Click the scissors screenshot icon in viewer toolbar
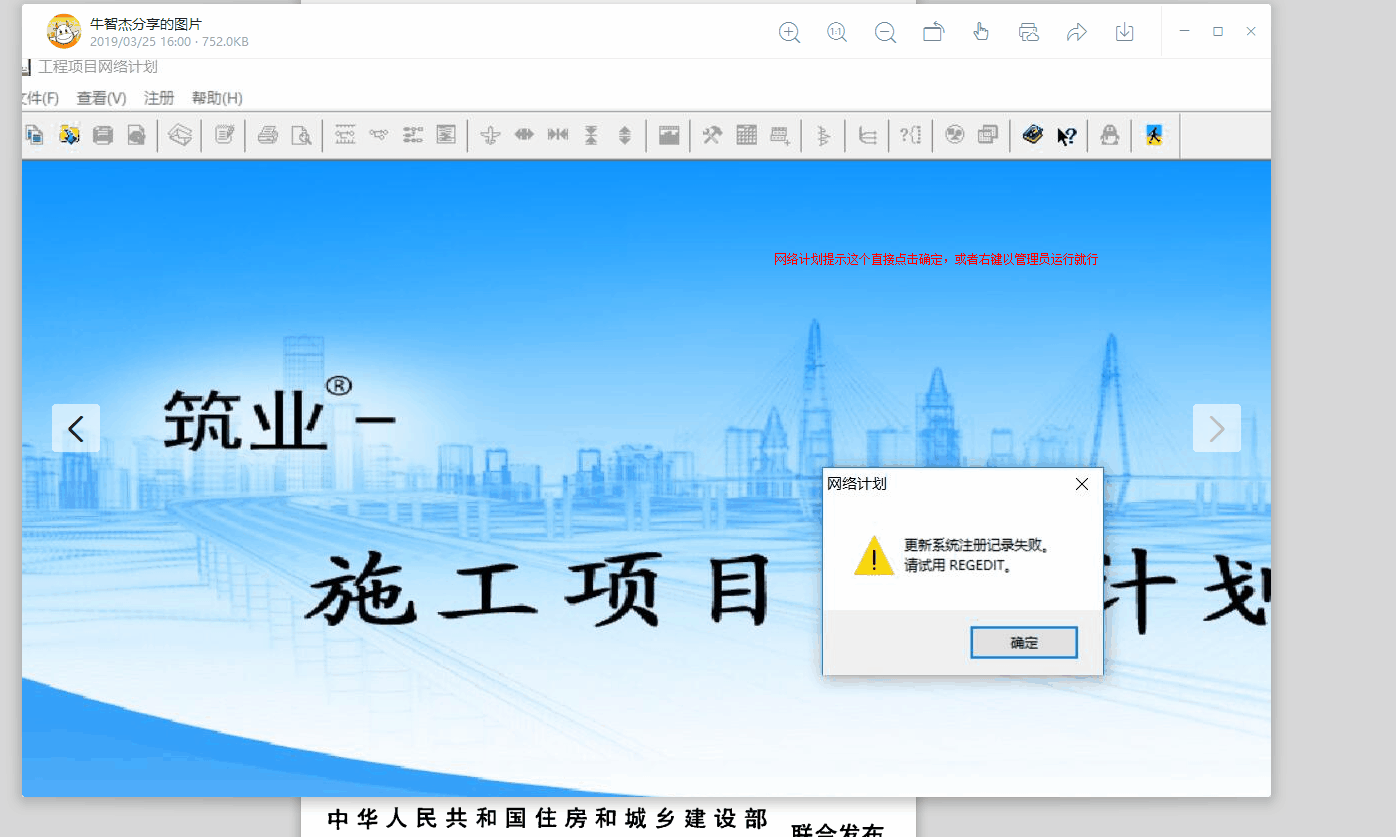The image size is (1396, 837). pyautogui.click(x=1029, y=32)
